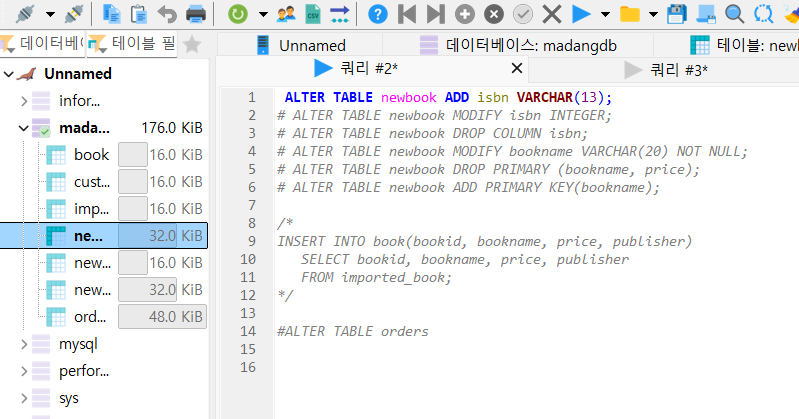Expand the sys database node
799x419 pixels.
coord(24,398)
